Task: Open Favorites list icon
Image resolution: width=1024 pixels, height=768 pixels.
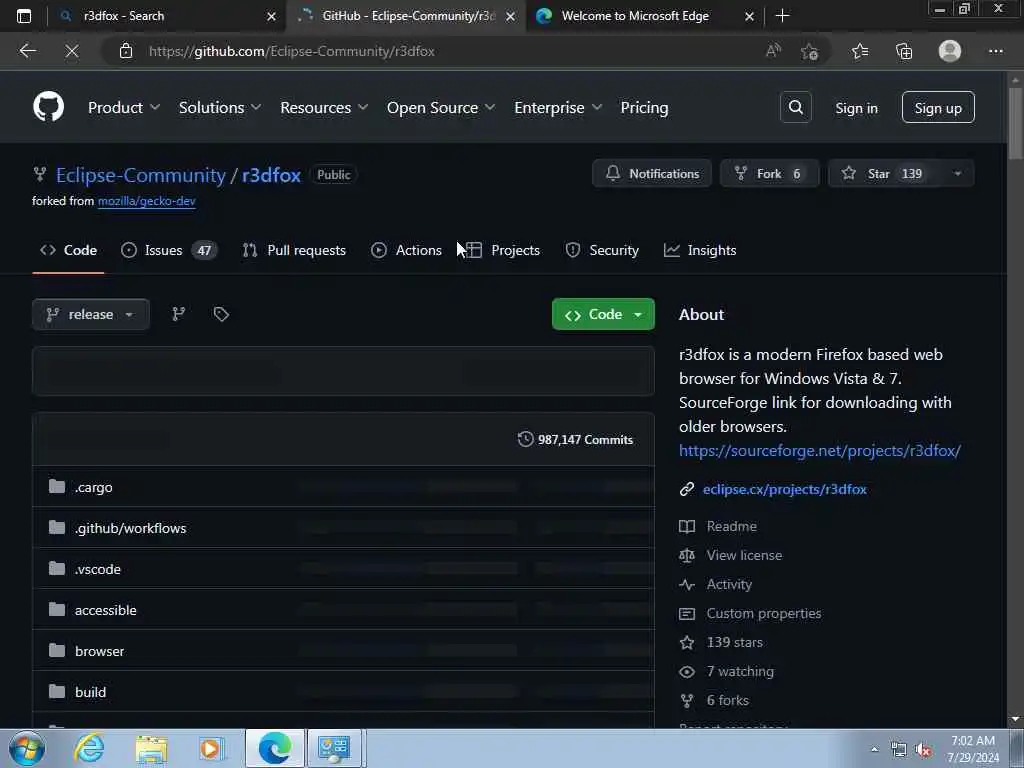Action: [860, 51]
